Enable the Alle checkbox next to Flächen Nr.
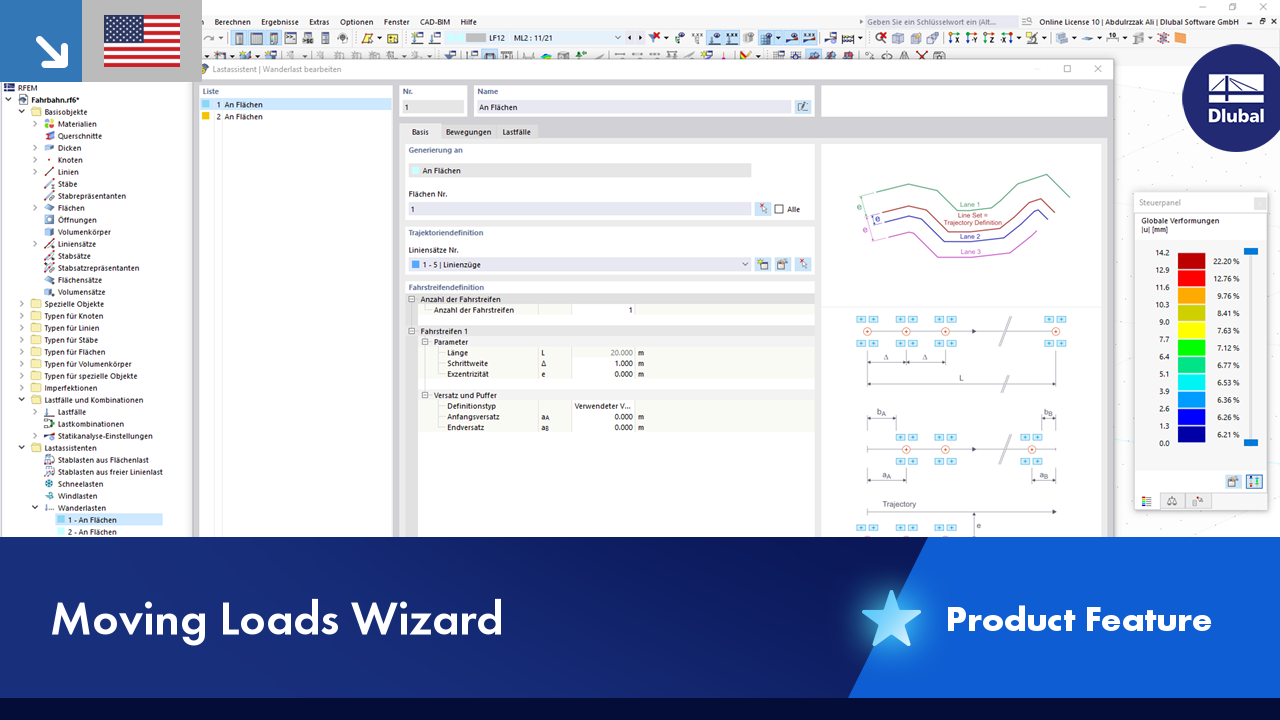This screenshot has width=1280, height=720. pyautogui.click(x=779, y=208)
